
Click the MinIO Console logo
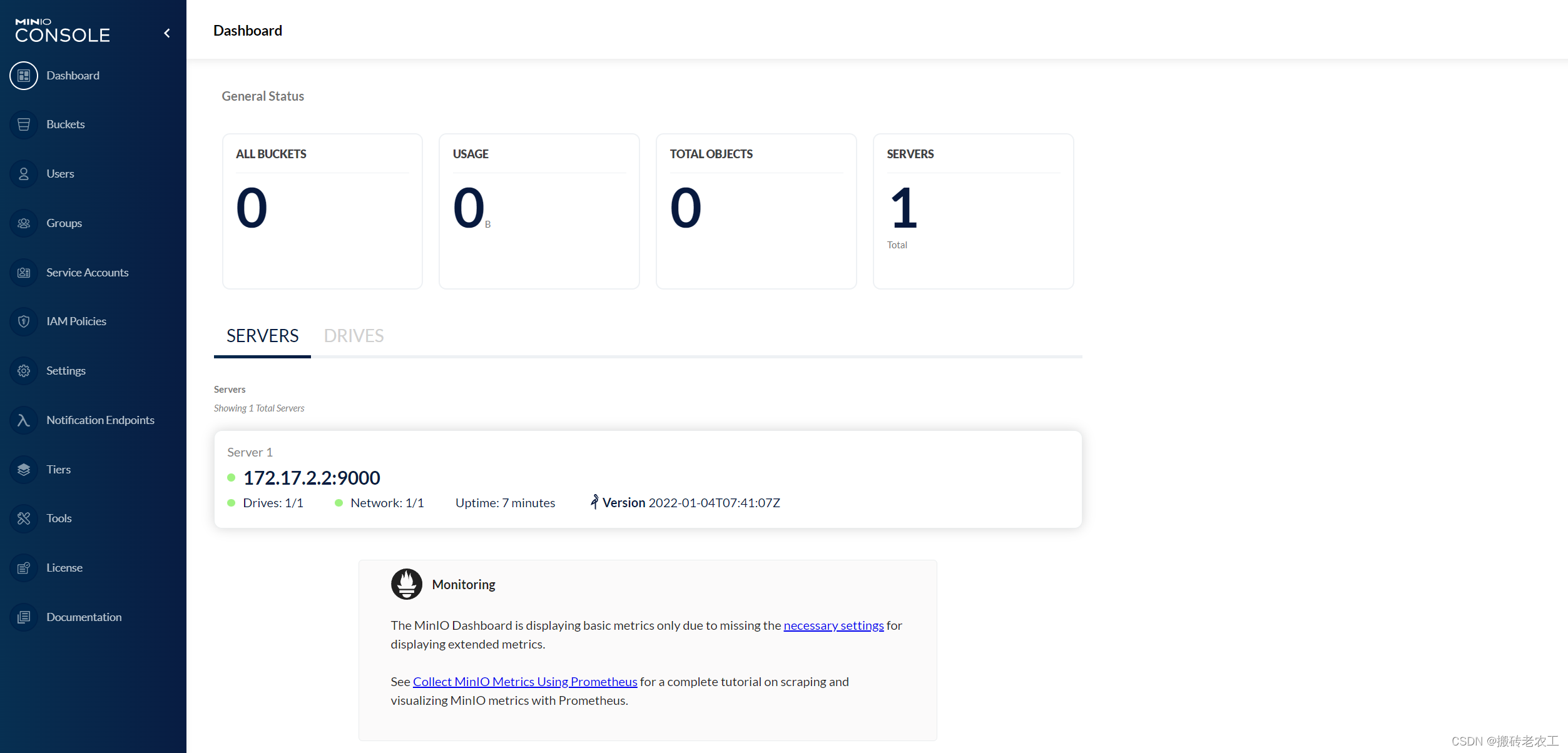pos(63,31)
